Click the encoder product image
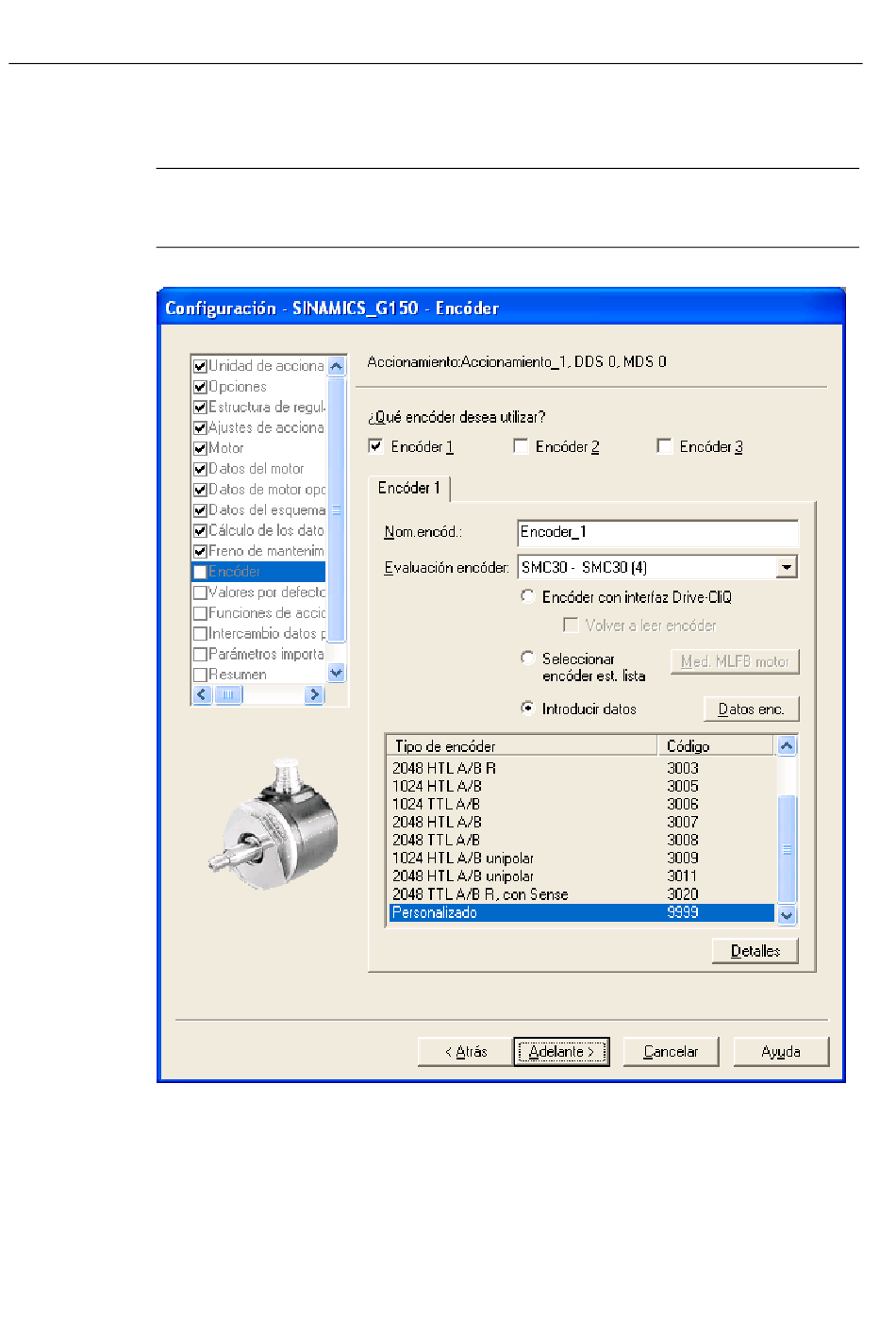The width and height of the screenshot is (896, 1318). (274, 824)
